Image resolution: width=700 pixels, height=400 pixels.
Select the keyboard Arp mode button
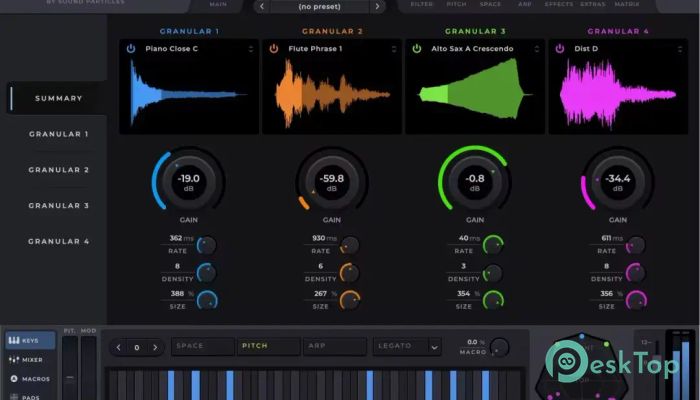[335, 346]
